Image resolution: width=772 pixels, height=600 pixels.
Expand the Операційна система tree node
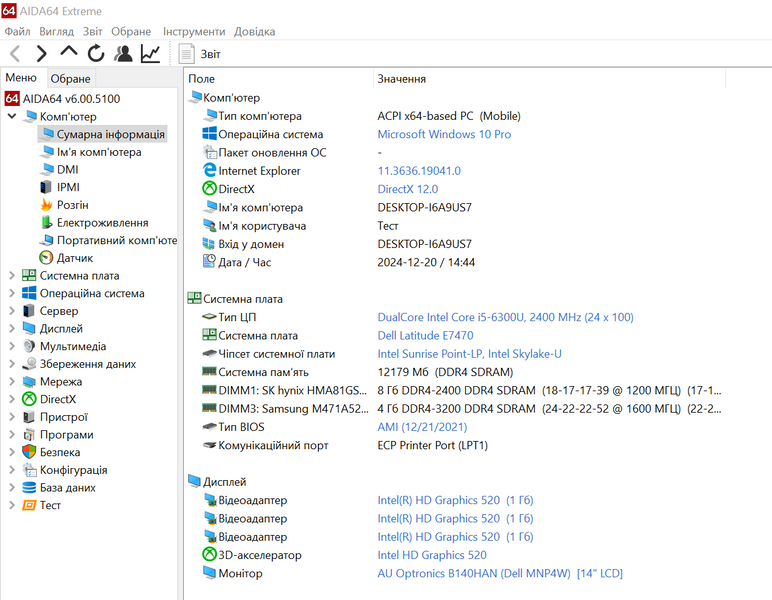(12, 293)
